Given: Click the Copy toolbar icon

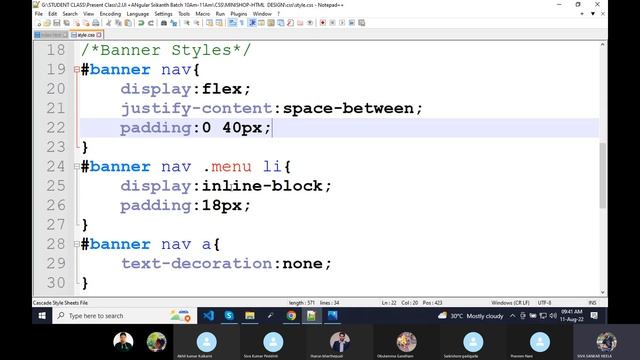Looking at the screenshot, I should click(x=118, y=23).
